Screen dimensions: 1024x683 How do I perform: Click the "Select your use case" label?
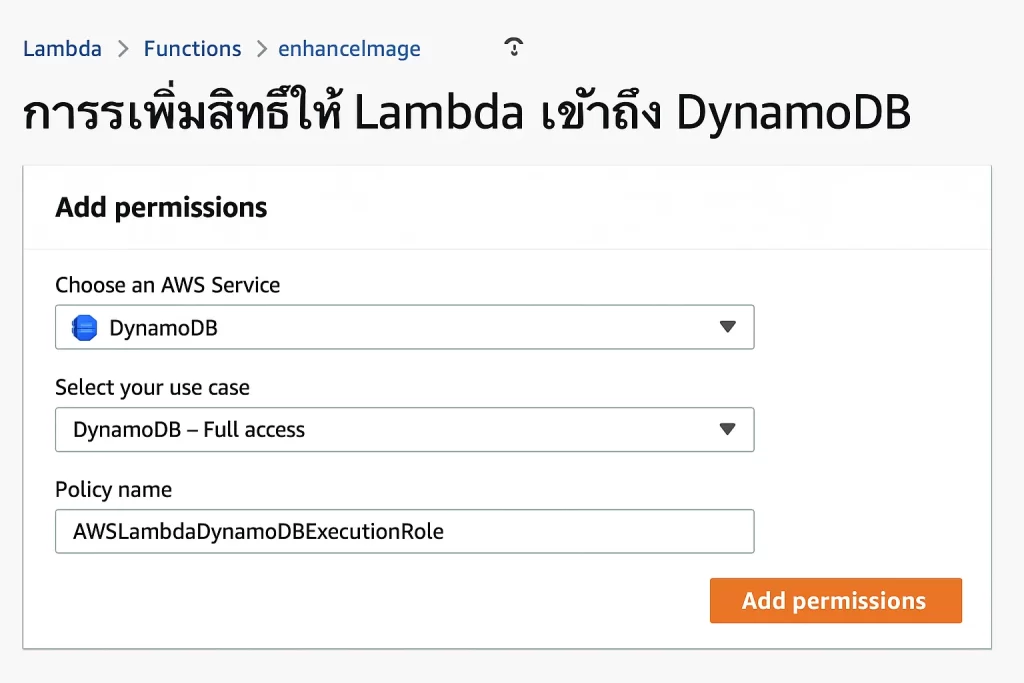point(152,387)
